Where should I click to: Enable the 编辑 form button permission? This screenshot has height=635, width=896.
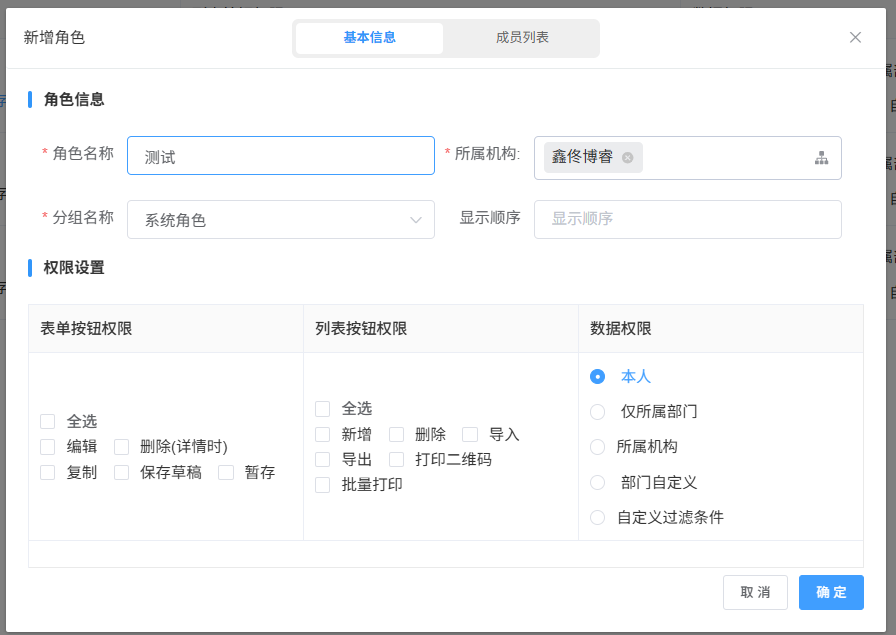pos(48,447)
